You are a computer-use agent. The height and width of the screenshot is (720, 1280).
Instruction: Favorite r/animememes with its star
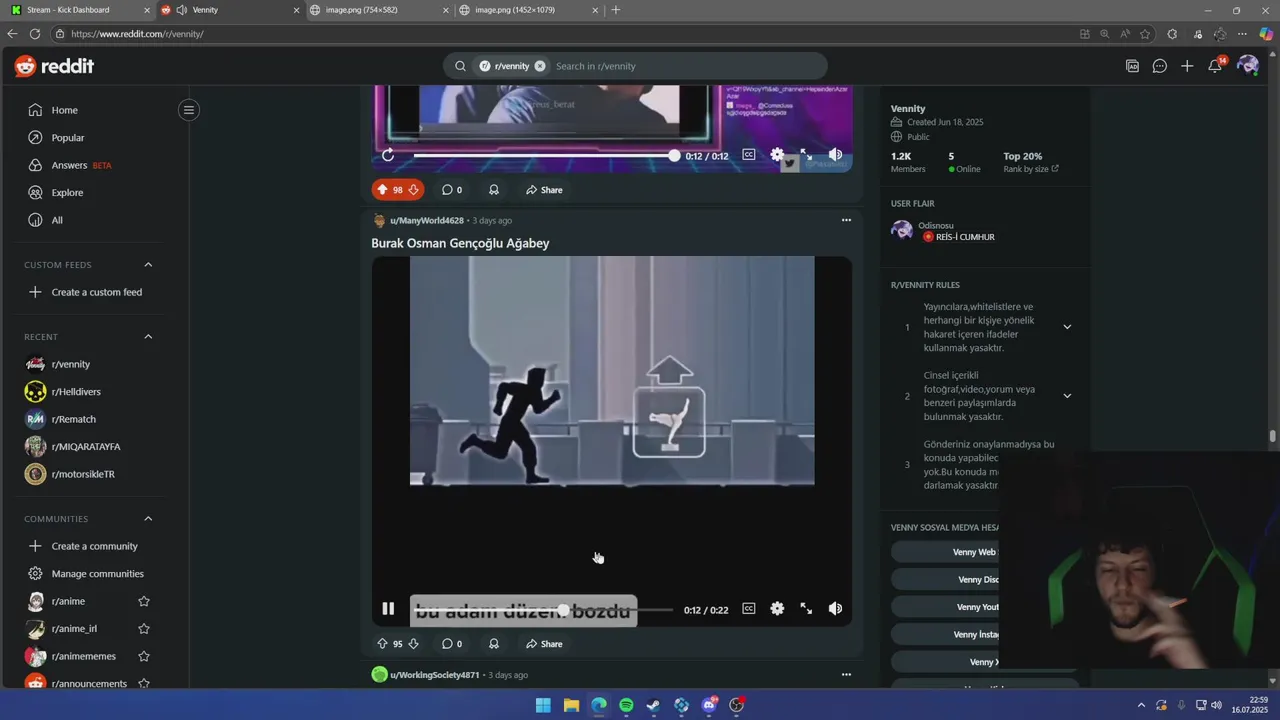[x=144, y=656]
